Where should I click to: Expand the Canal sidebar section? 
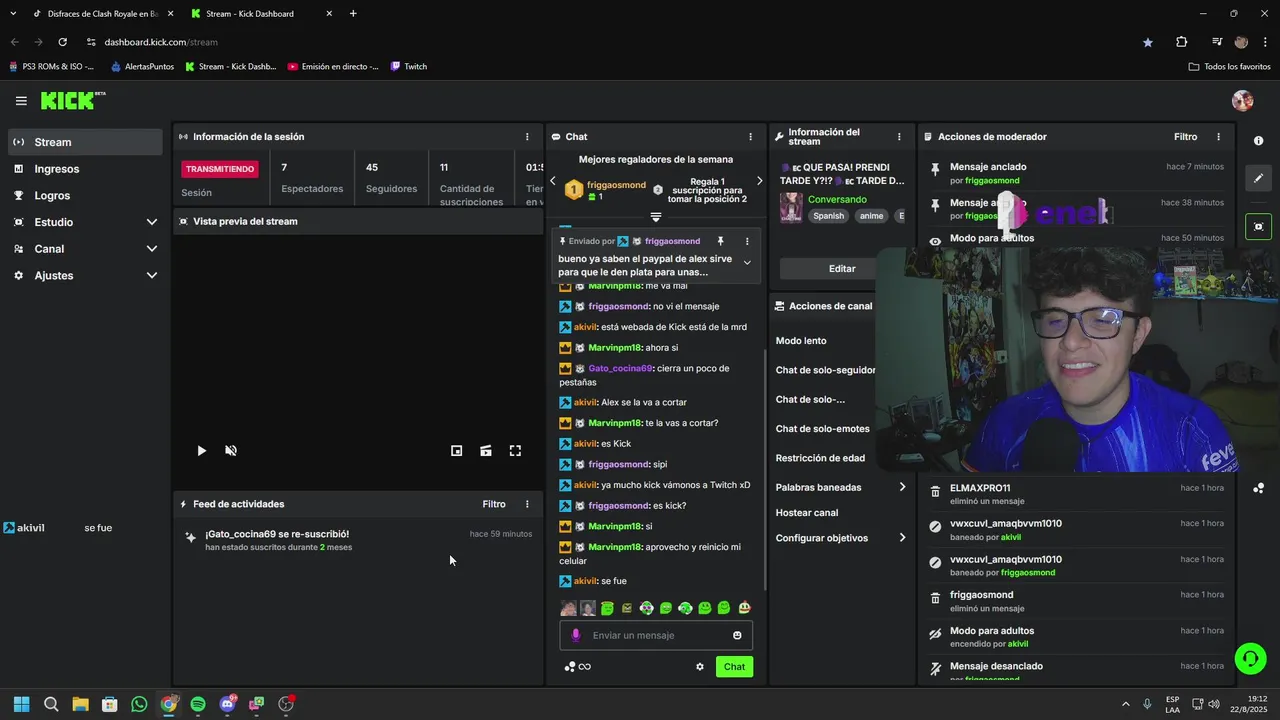click(85, 249)
